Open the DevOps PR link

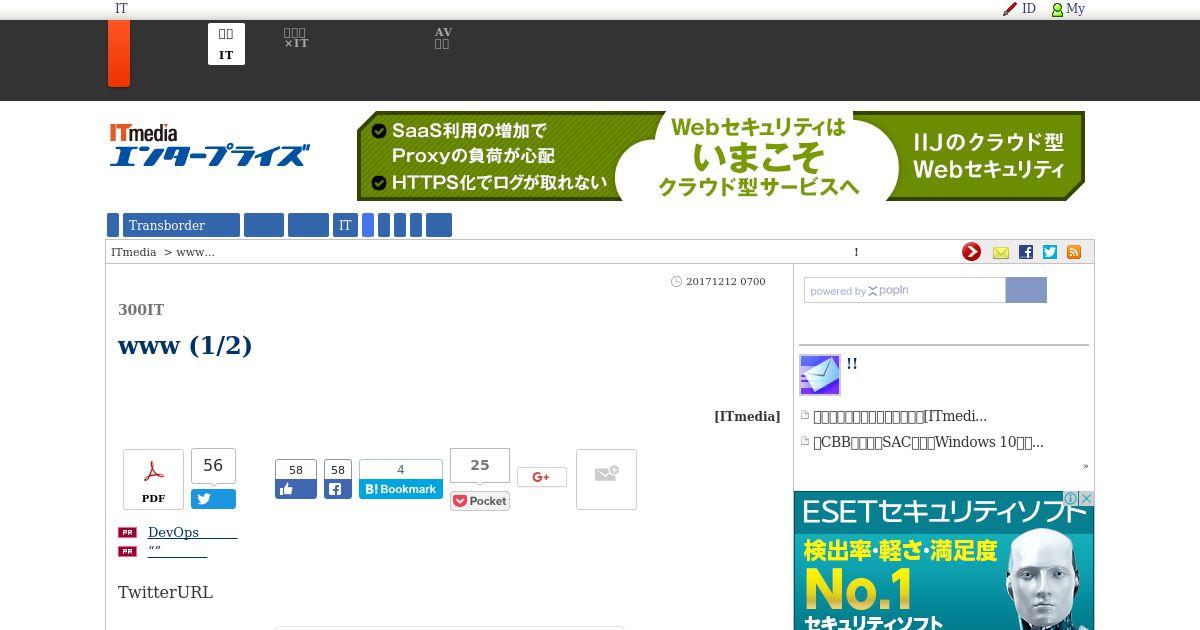click(192, 532)
